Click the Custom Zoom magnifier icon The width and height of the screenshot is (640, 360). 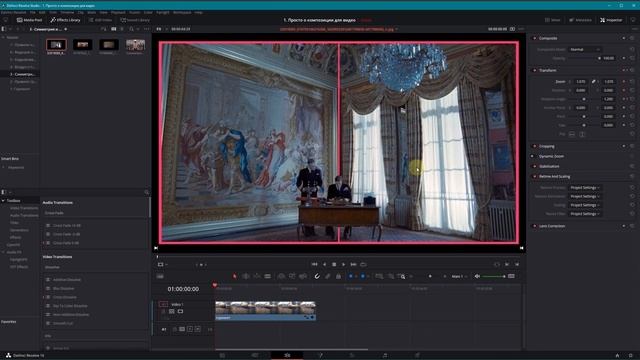402,276
